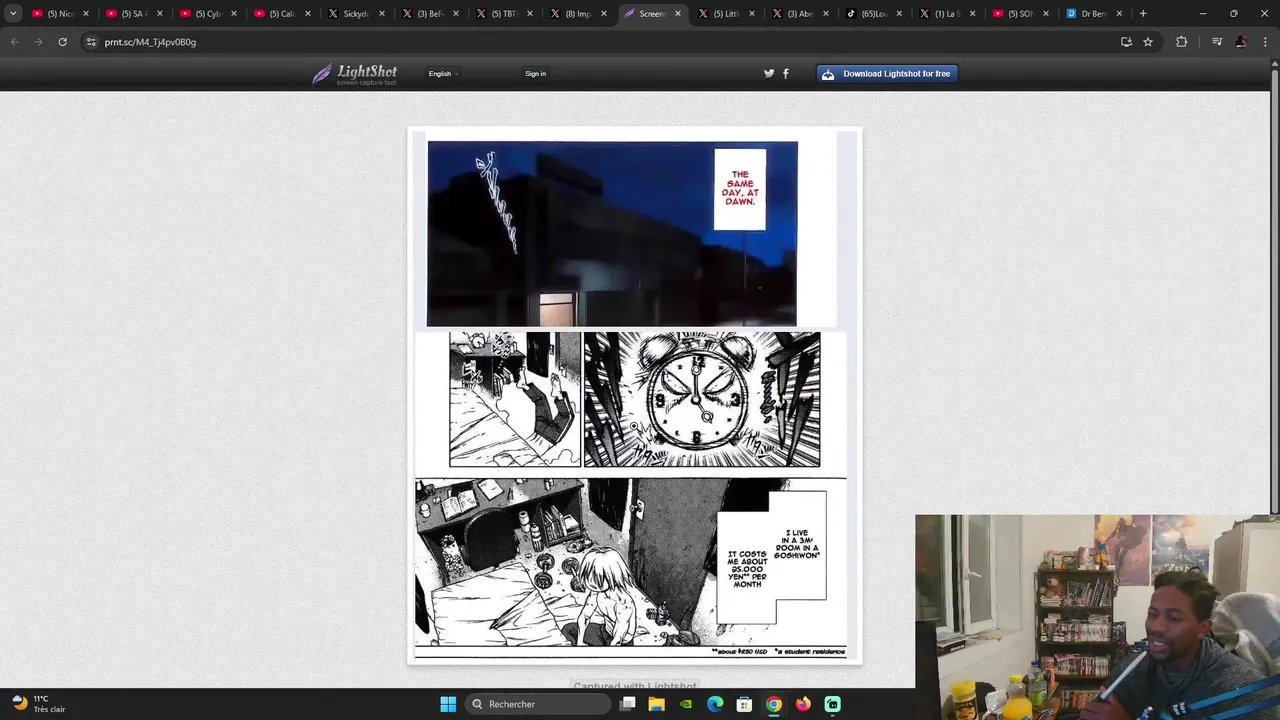Close the Dr Ben tab
The width and height of the screenshot is (1280, 720).
coord(1119,14)
